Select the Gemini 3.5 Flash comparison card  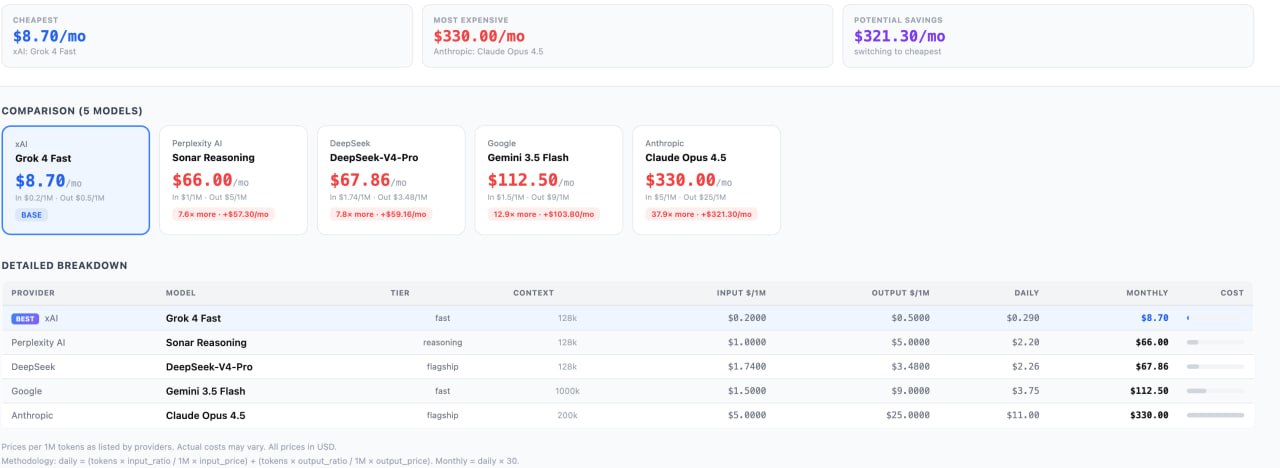pyautogui.click(x=549, y=180)
